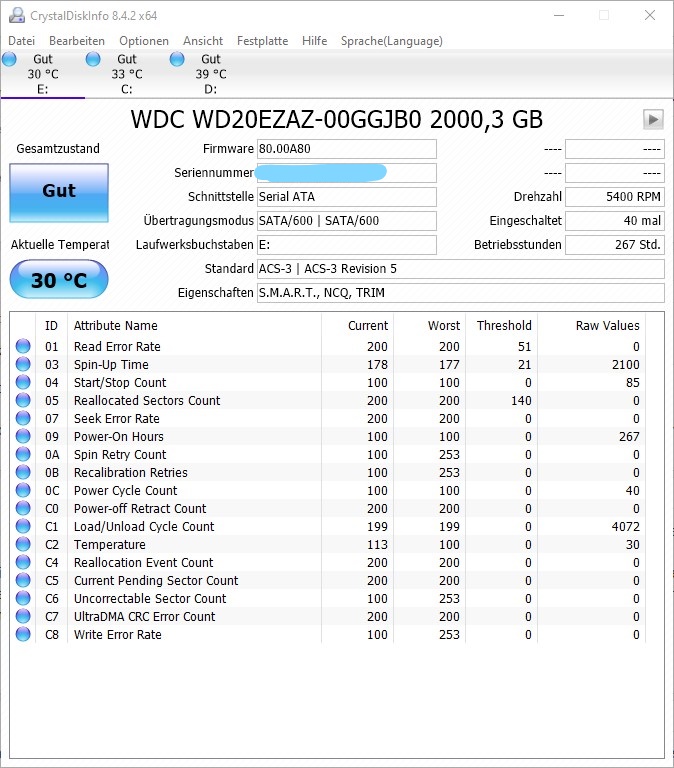Click the Standard ACS-3 field

[x=460, y=269]
